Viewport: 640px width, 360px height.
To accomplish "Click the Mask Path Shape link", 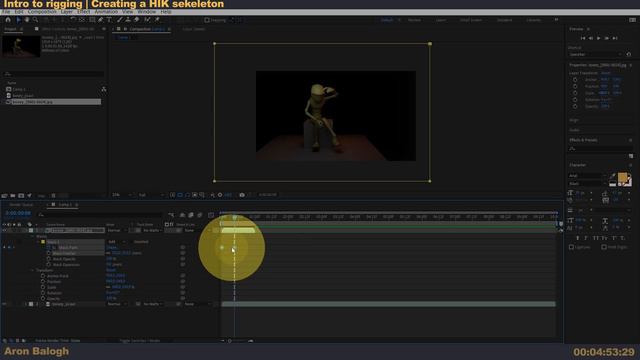I will coord(111,247).
